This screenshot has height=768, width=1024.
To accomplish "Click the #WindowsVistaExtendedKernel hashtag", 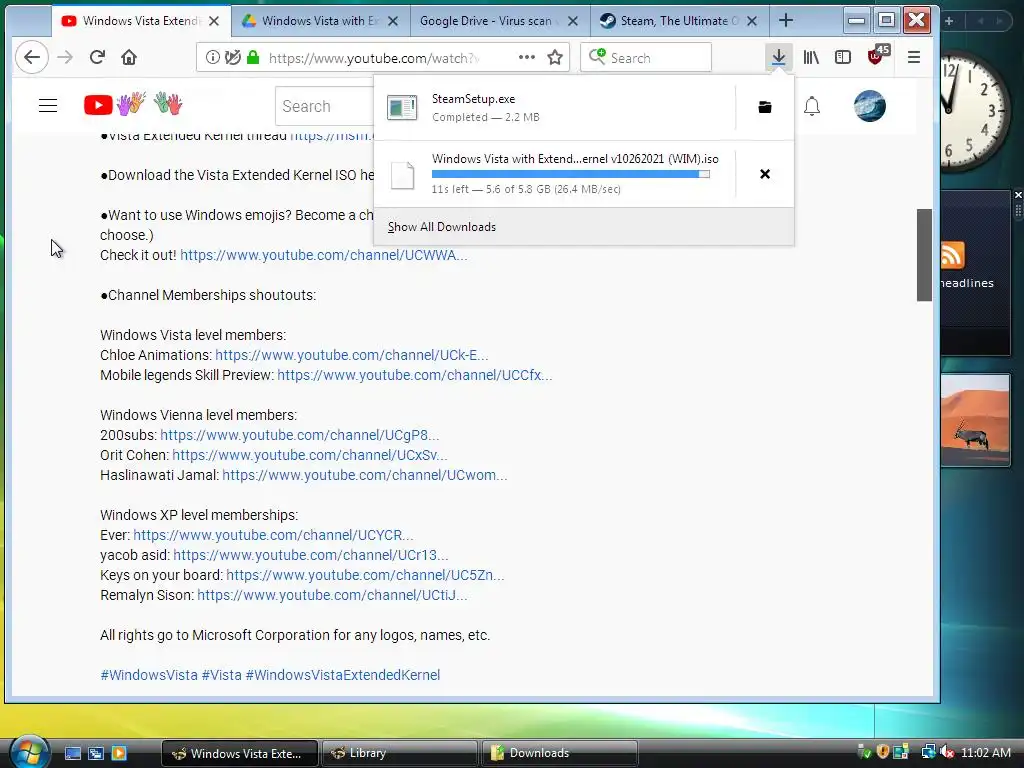I will pos(343,675).
